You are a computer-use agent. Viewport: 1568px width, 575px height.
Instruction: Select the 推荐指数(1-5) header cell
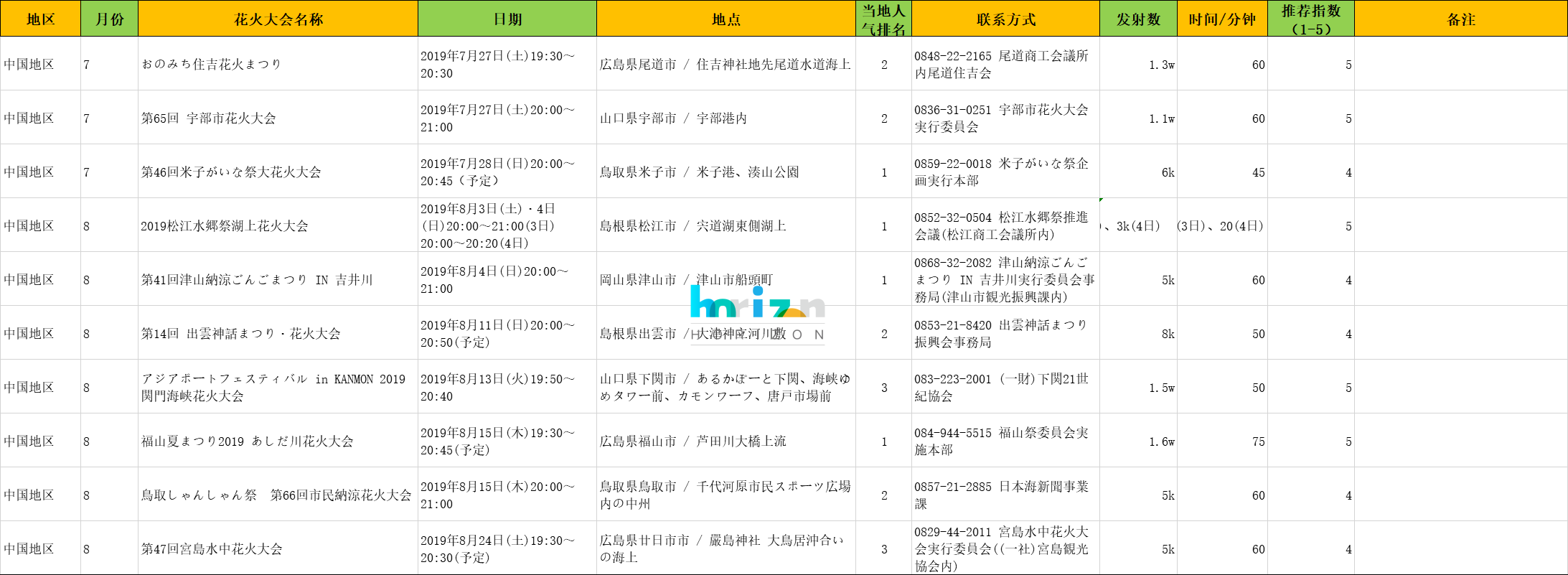(1311, 19)
